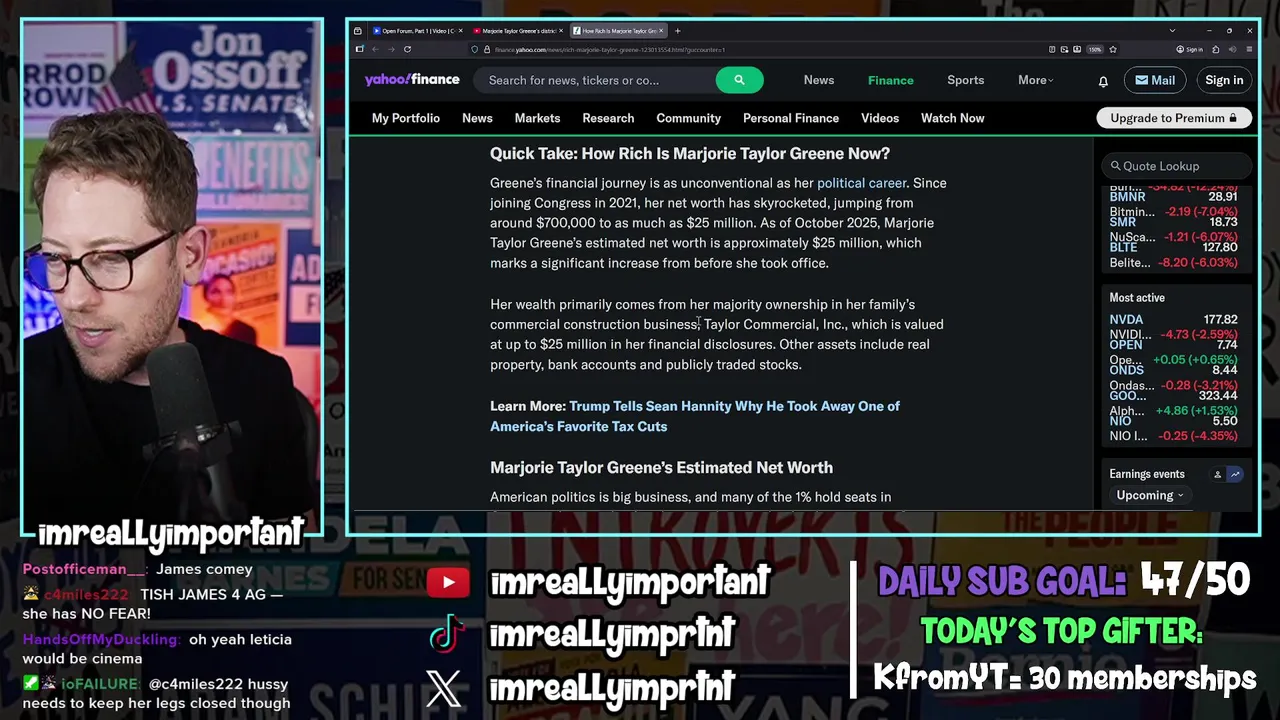Open the NIO ticker

(1120, 421)
